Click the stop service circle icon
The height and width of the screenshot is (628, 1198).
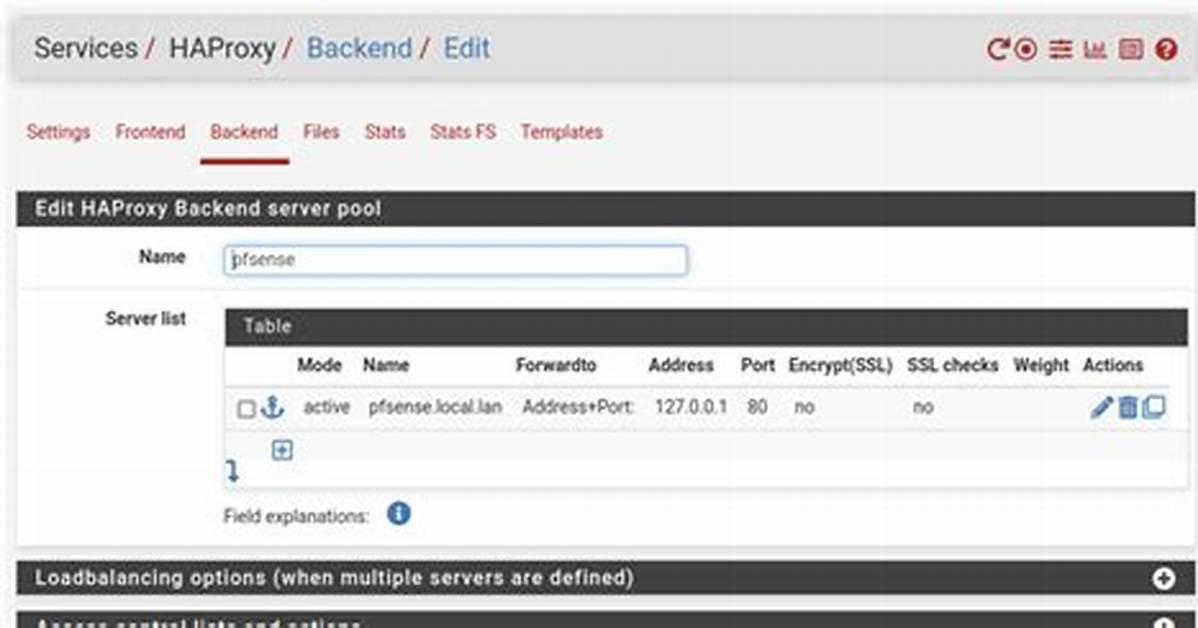[x=1026, y=50]
